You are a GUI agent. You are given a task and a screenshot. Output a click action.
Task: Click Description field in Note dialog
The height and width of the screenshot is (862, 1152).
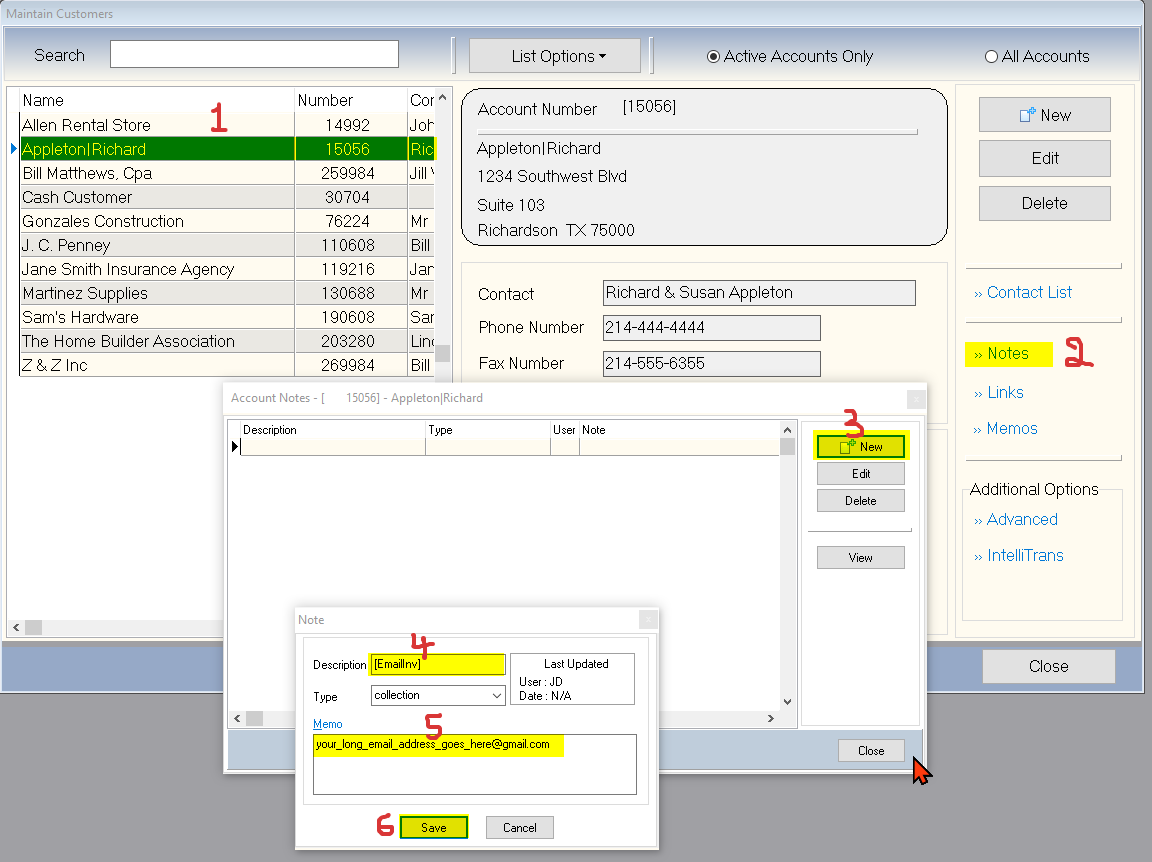(x=438, y=664)
